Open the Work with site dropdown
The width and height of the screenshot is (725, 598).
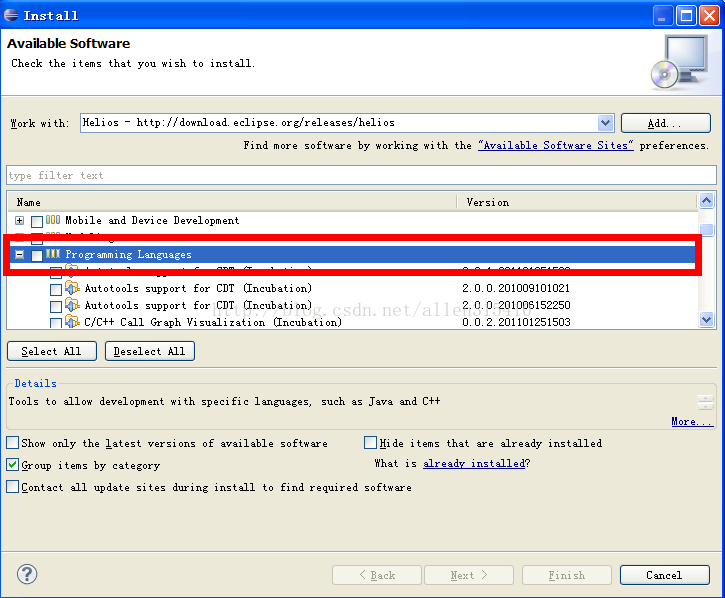point(605,123)
